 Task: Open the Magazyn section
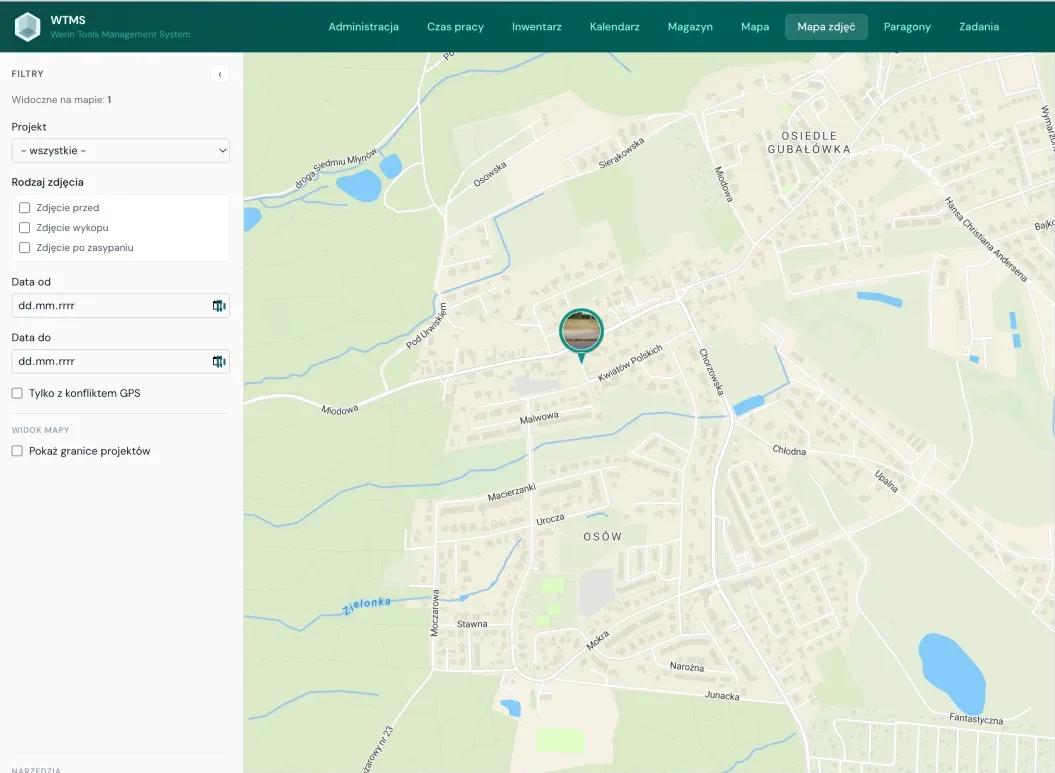690,27
